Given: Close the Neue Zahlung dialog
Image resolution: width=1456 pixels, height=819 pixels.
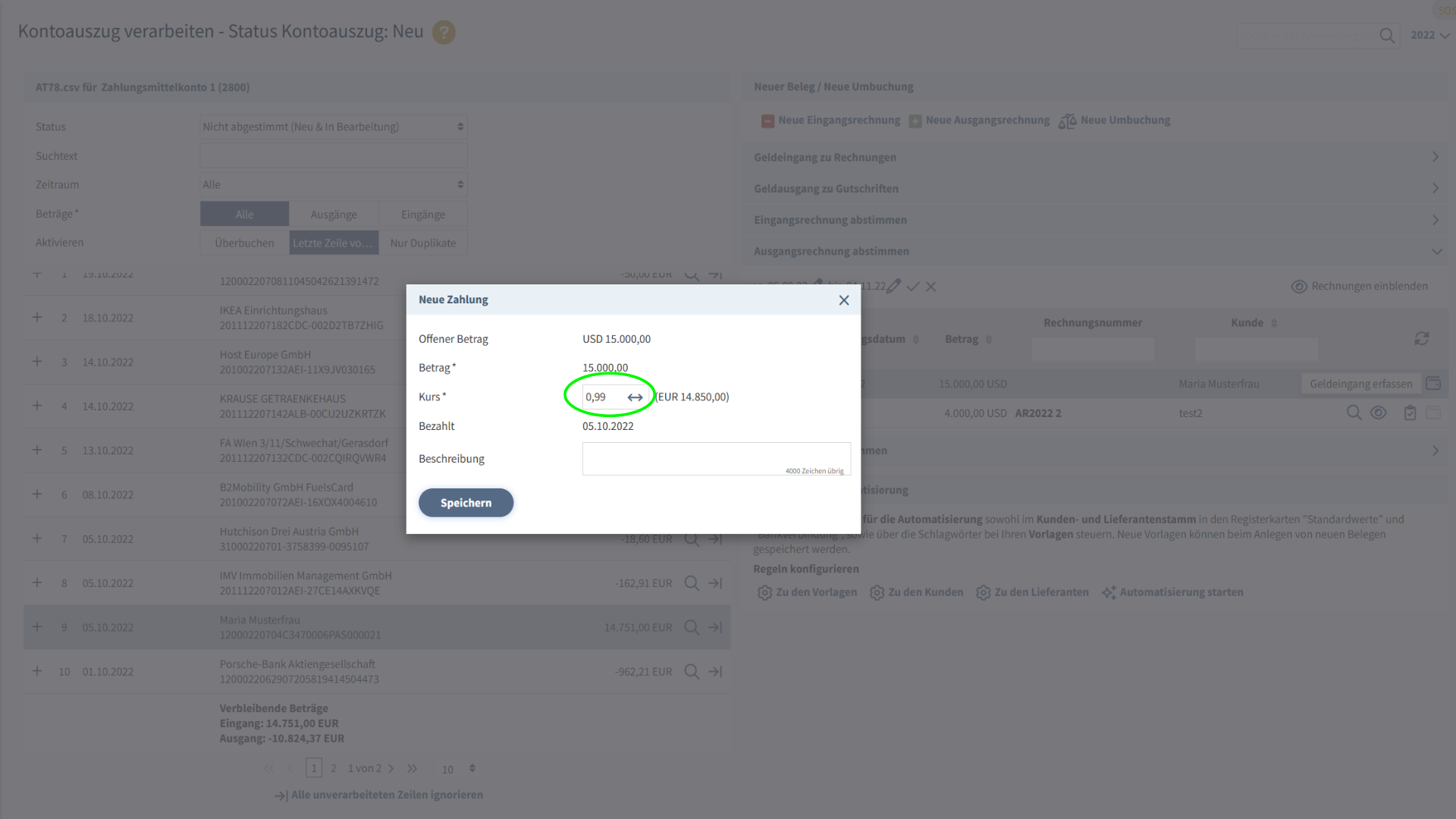Looking at the screenshot, I should [843, 300].
